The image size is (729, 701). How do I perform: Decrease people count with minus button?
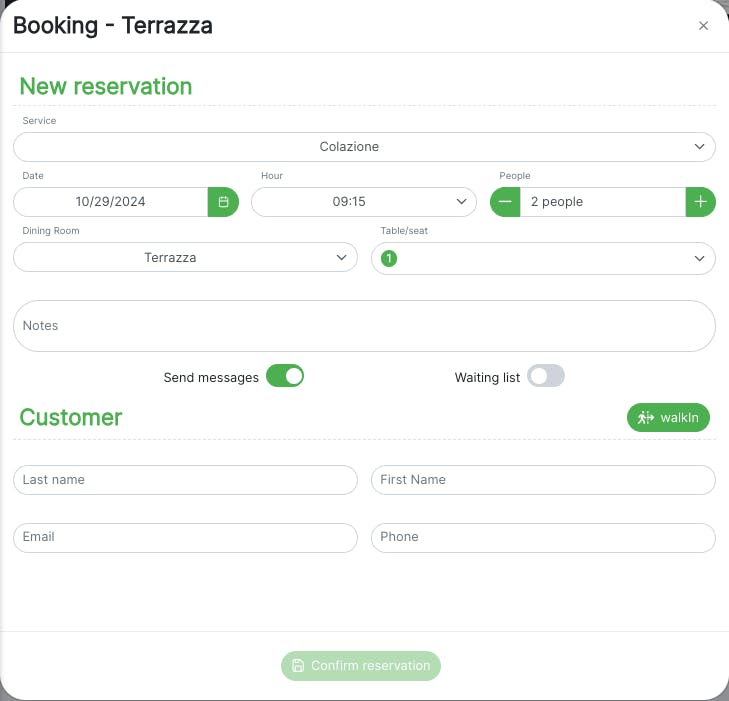click(505, 202)
